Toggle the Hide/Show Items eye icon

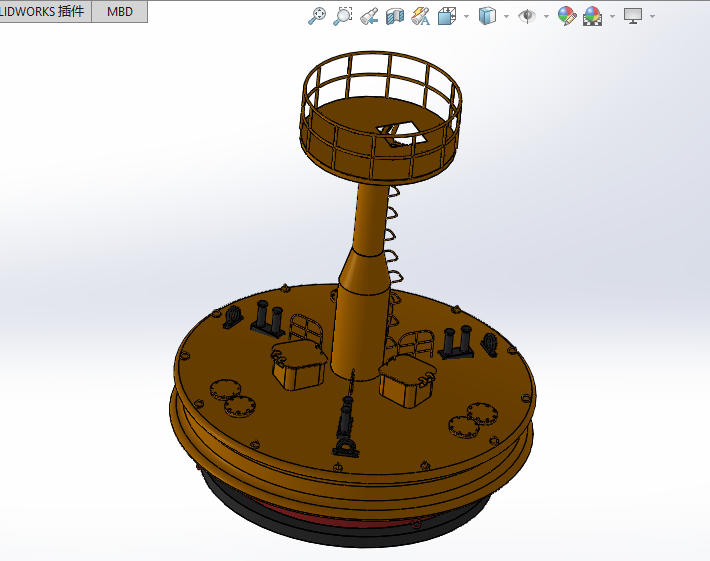coord(527,16)
